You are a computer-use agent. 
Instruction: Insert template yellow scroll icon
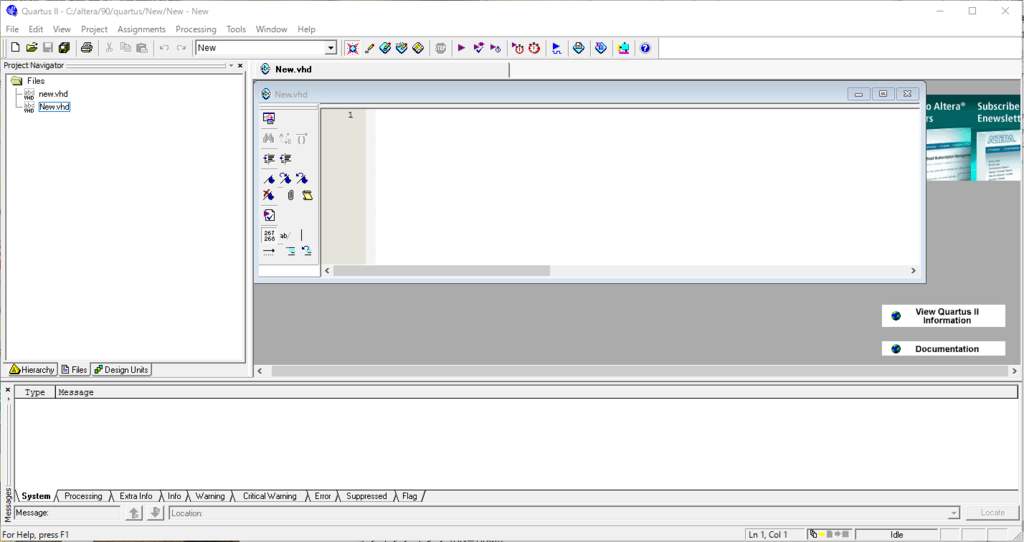click(x=307, y=195)
